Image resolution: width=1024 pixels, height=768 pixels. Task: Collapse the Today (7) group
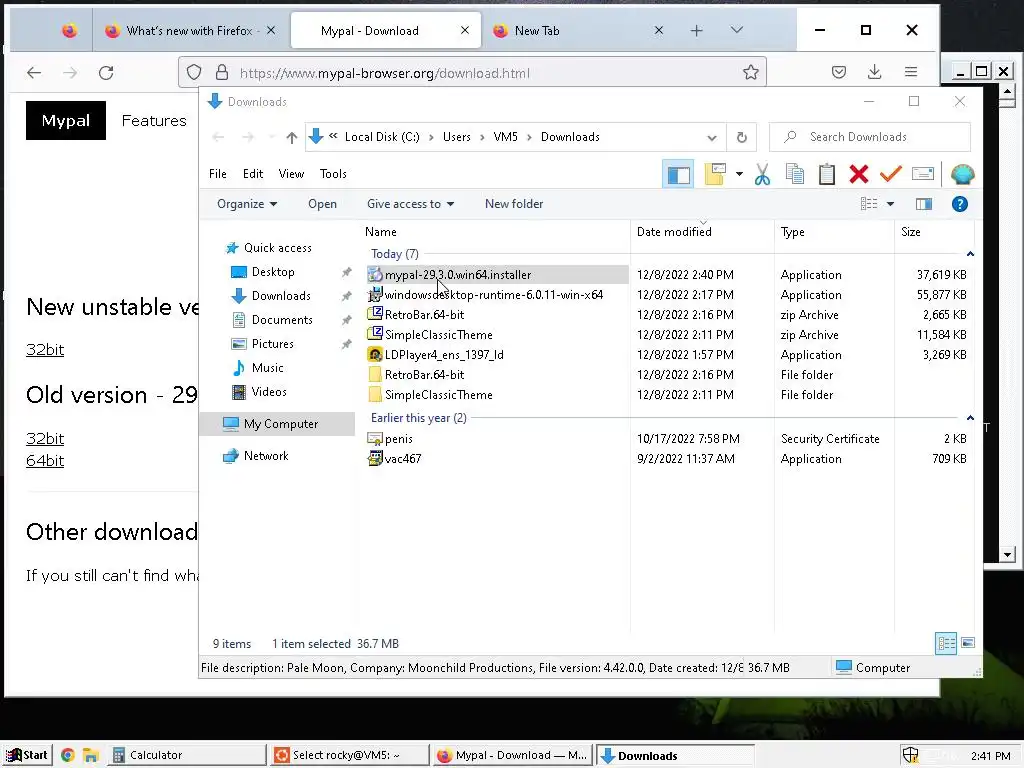pos(970,254)
